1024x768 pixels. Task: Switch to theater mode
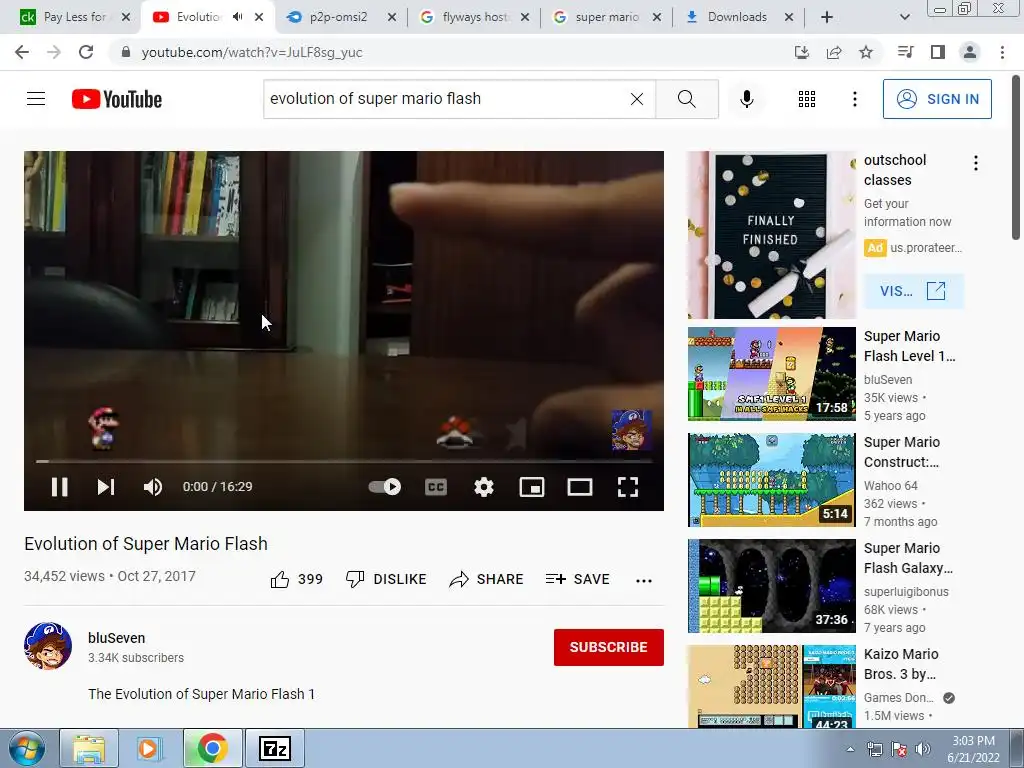pos(580,487)
